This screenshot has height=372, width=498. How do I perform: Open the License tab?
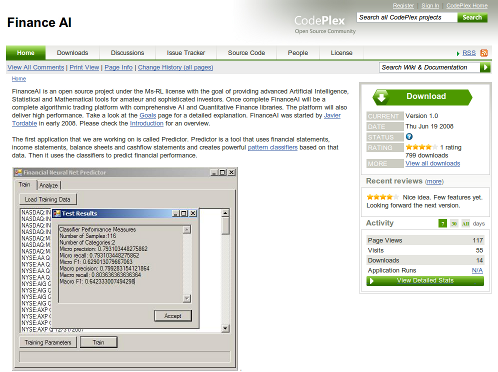pyautogui.click(x=341, y=53)
